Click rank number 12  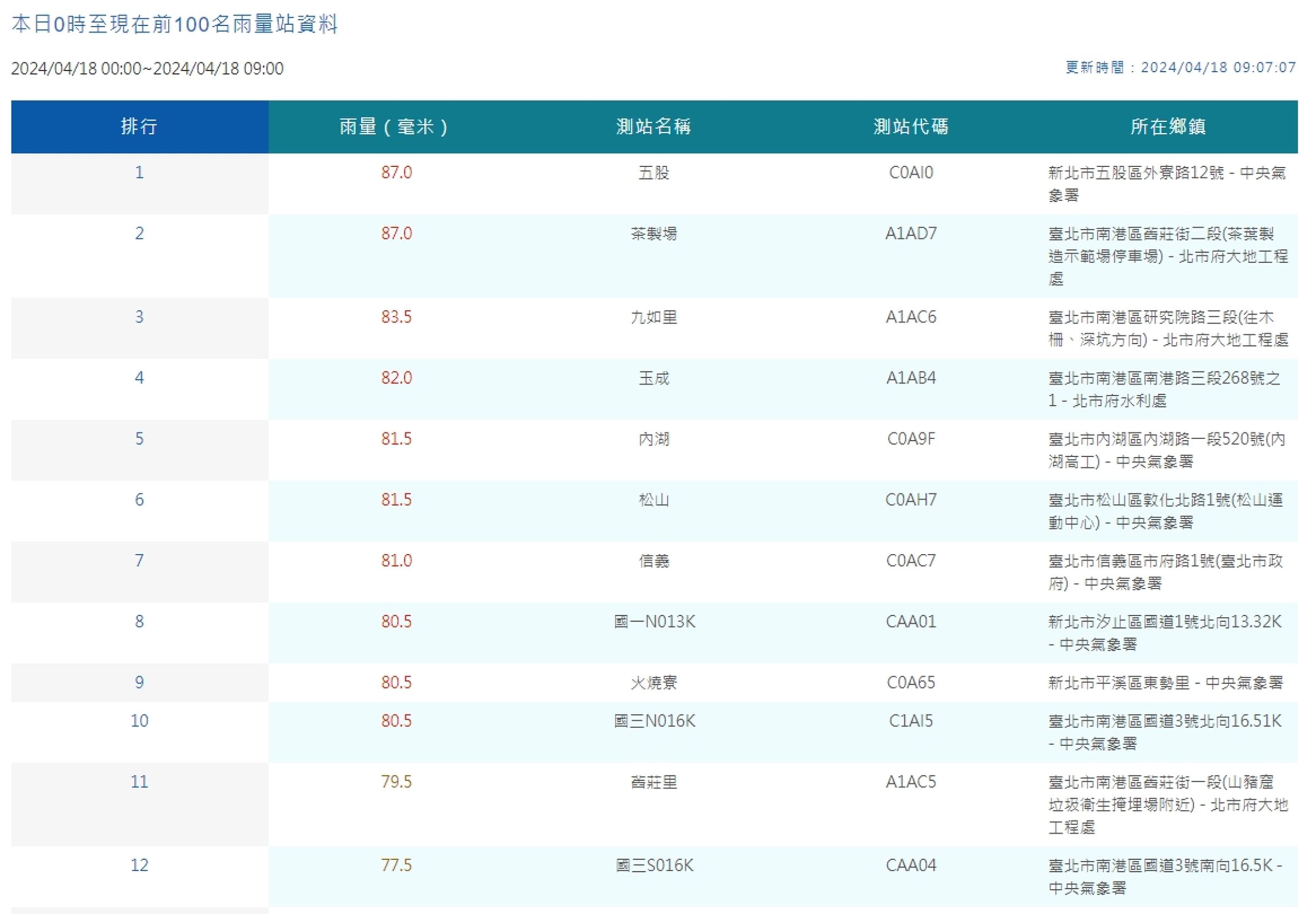pos(139,865)
